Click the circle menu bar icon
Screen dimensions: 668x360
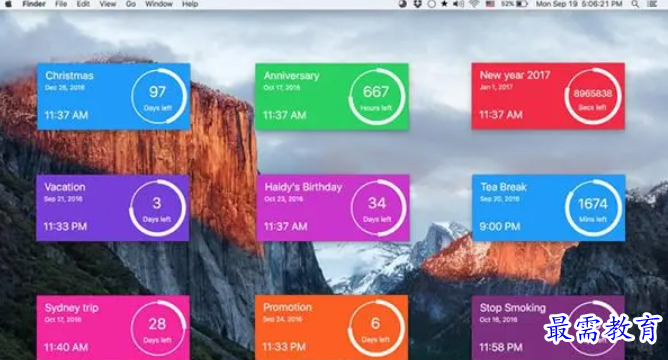point(432,4)
